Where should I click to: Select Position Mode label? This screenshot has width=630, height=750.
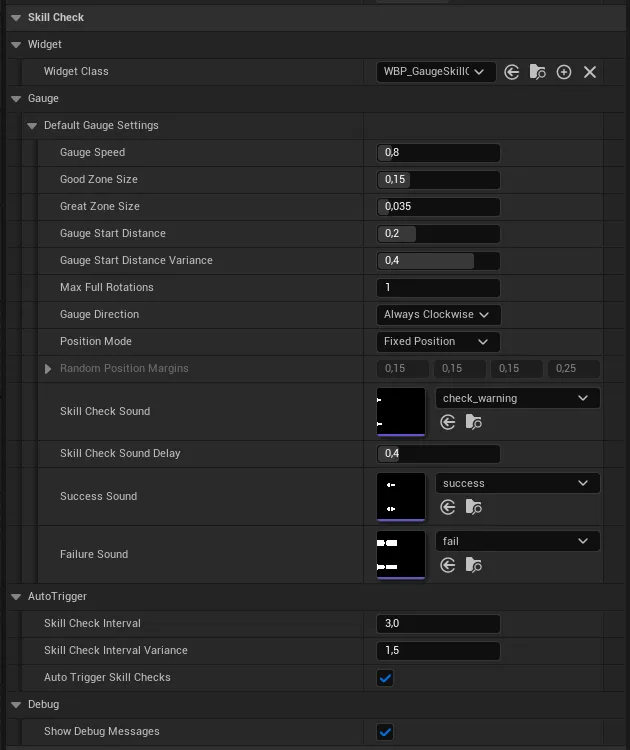click(96, 341)
